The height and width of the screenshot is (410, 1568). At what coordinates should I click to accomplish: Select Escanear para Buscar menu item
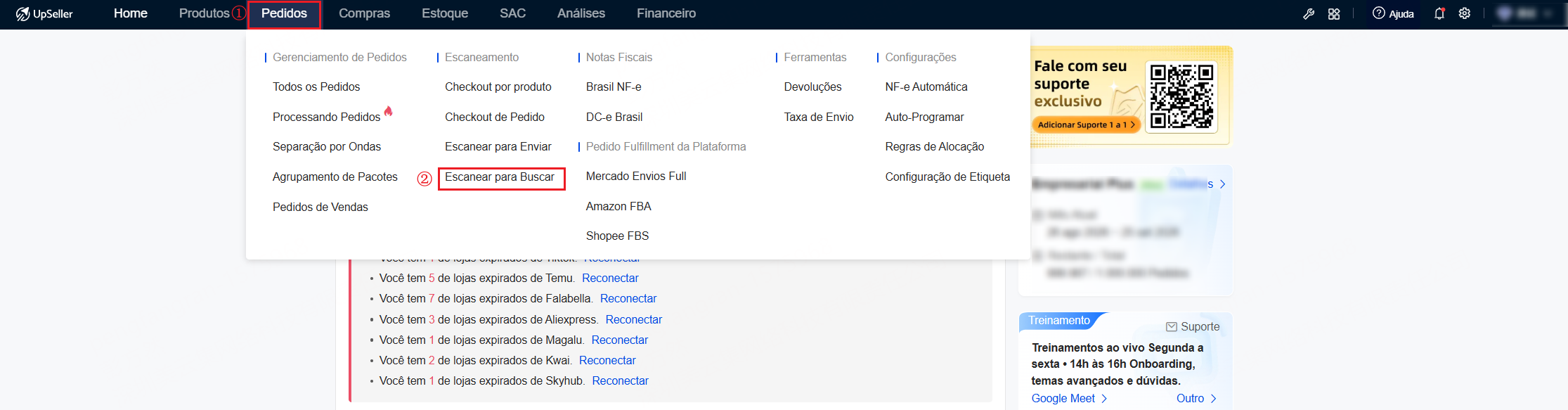point(500,177)
